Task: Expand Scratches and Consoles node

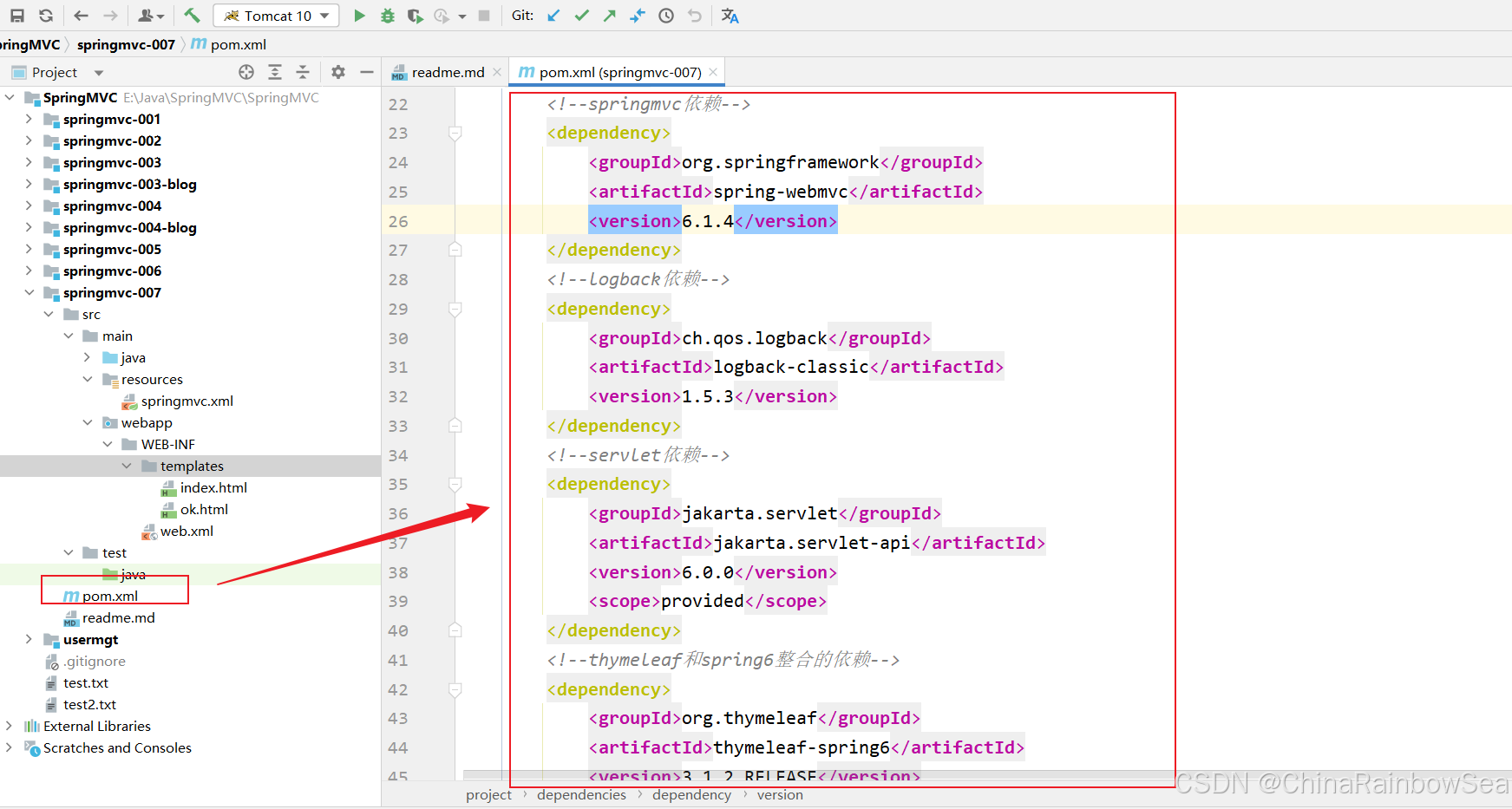Action: coord(10,747)
